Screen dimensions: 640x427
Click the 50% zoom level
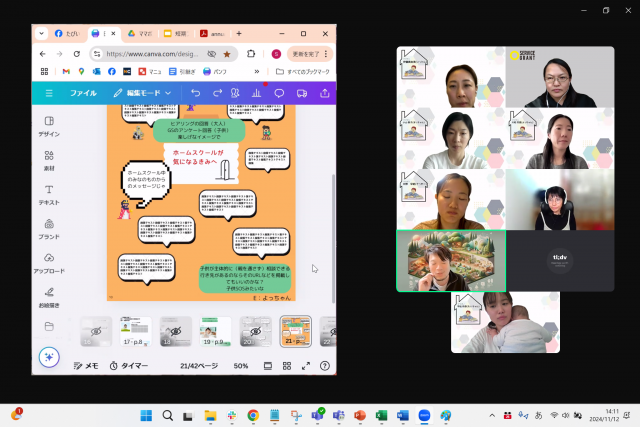(x=241, y=366)
